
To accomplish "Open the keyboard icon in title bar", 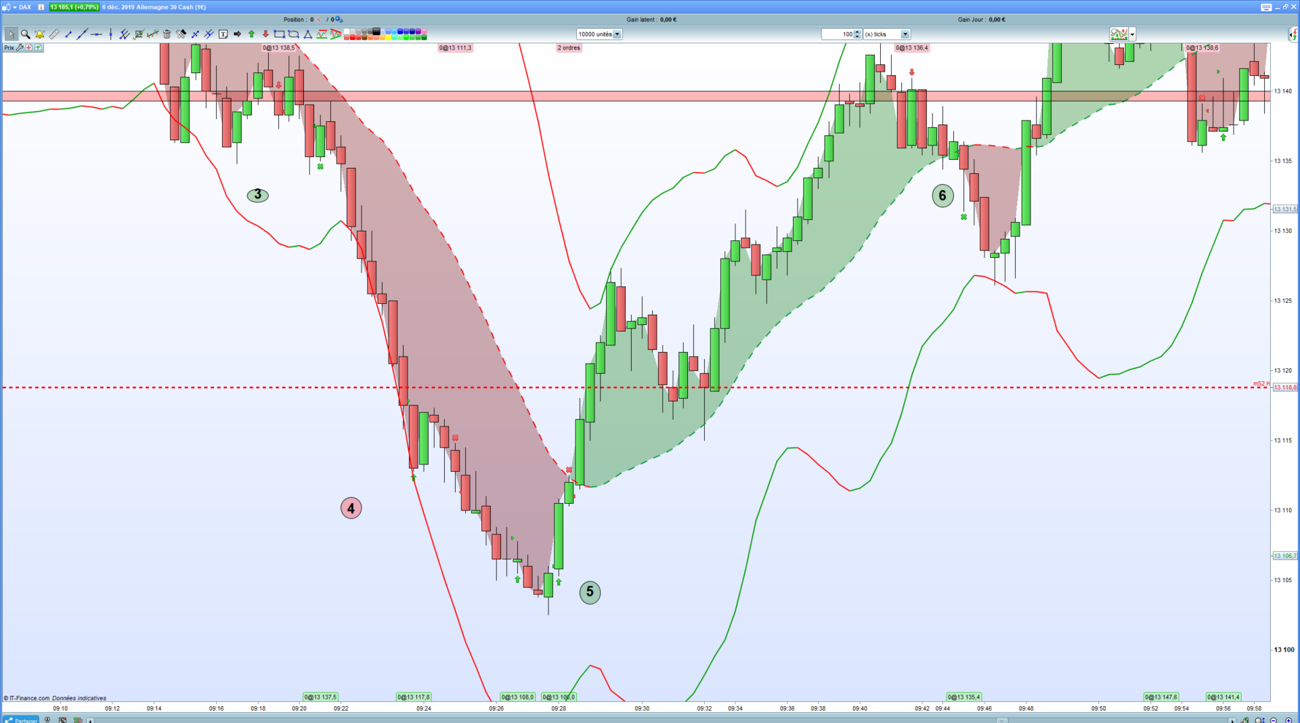I will click(x=1266, y=7).
